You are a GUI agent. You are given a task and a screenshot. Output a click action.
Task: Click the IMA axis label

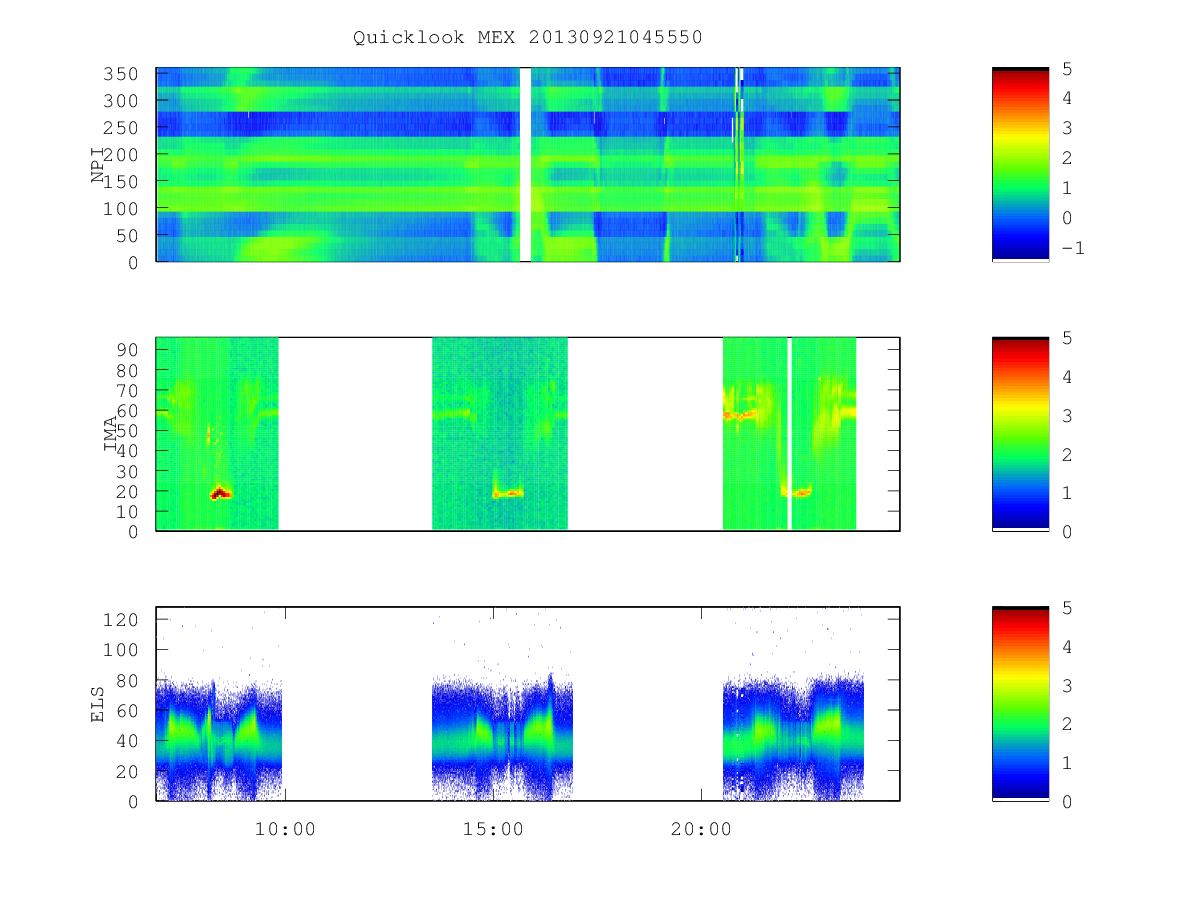tap(111, 434)
